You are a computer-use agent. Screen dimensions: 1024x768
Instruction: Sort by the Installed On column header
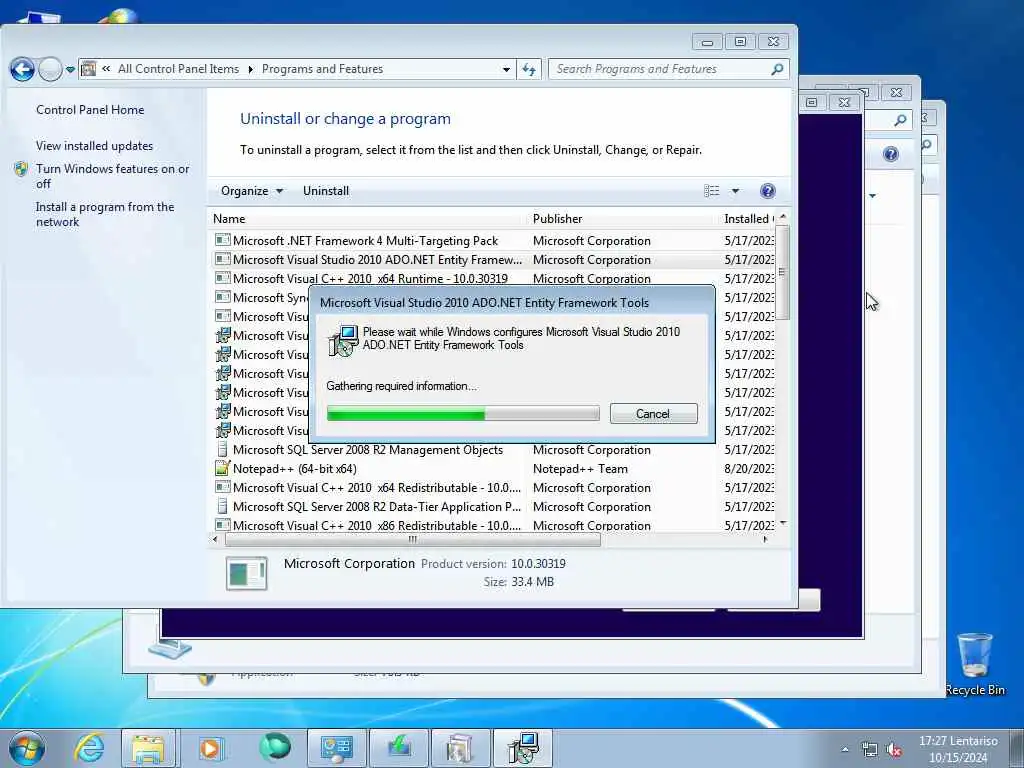point(748,219)
